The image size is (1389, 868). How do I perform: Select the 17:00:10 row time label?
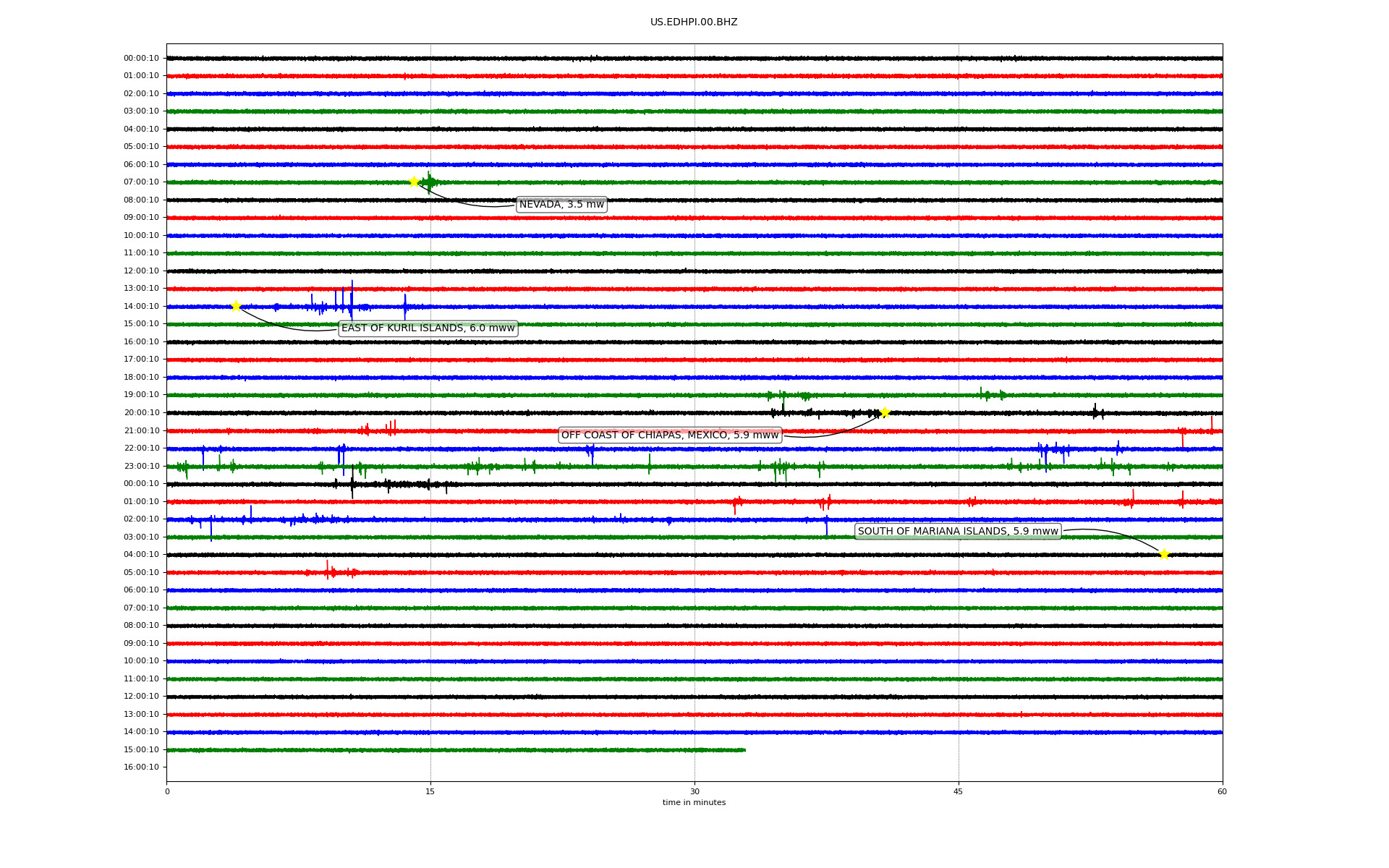coord(141,359)
